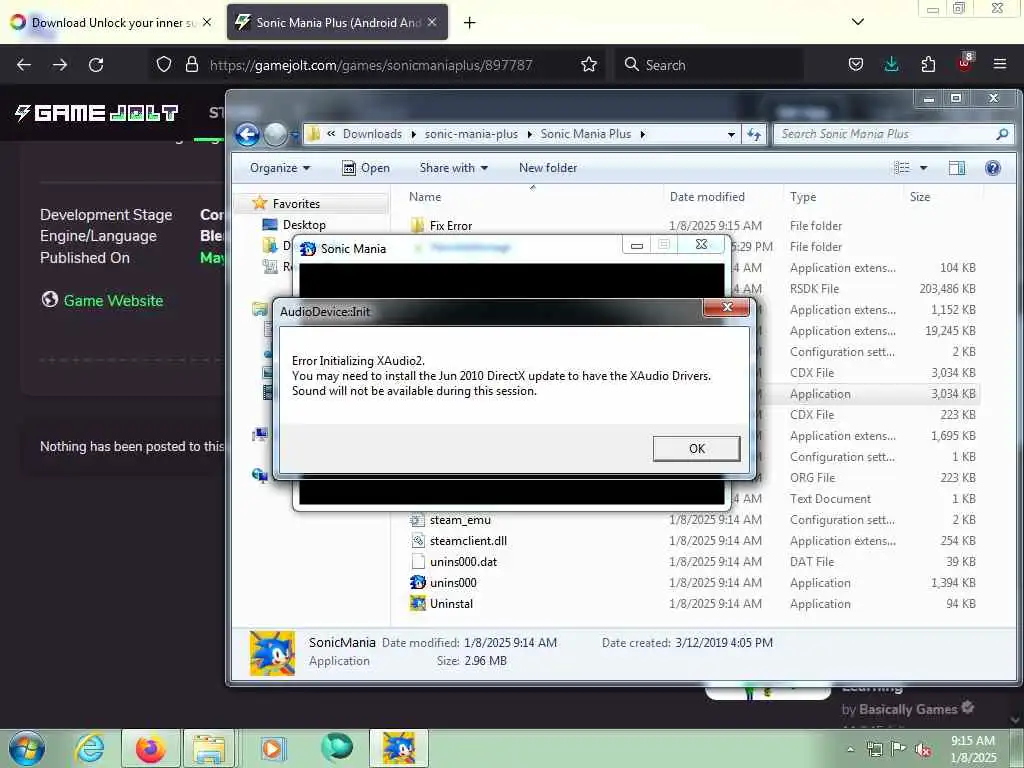Launch Internet Explorer from the taskbar
Image resolution: width=1024 pixels, height=768 pixels.
(x=89, y=748)
